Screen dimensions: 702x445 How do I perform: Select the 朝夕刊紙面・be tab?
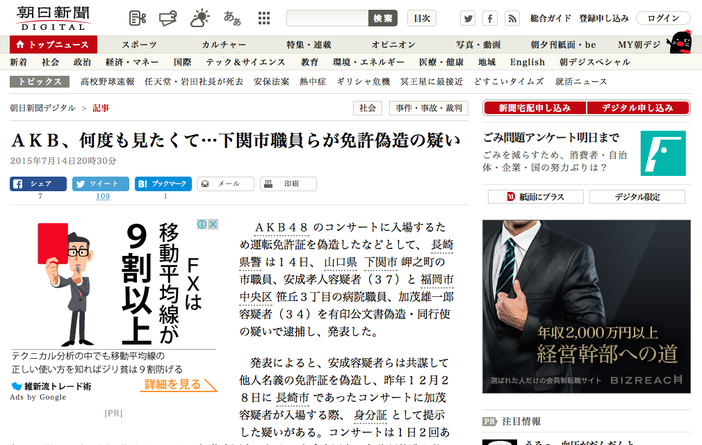point(563,45)
